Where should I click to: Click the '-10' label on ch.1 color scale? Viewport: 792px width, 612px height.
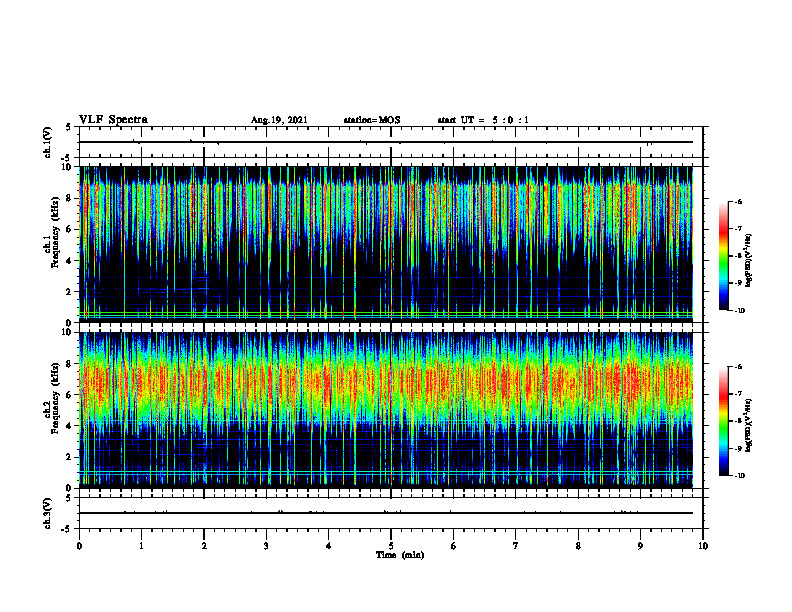(739, 311)
